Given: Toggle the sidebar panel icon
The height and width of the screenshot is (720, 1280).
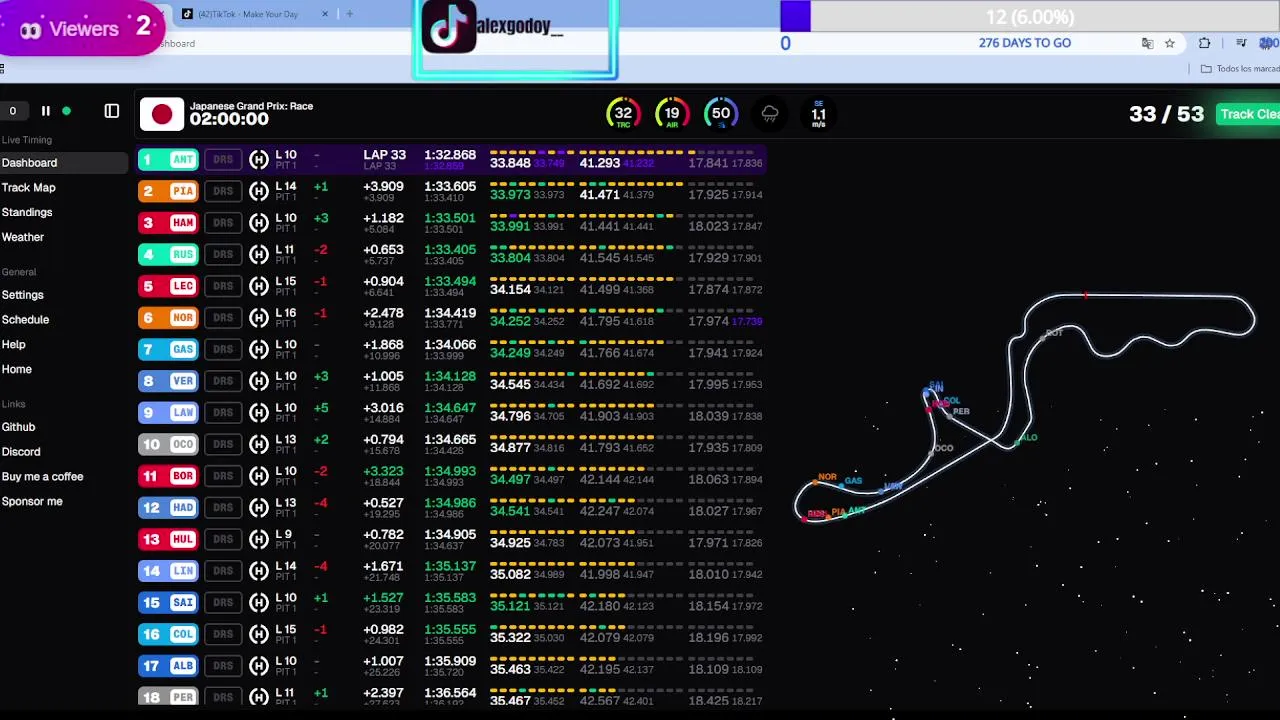Looking at the screenshot, I should (112, 111).
